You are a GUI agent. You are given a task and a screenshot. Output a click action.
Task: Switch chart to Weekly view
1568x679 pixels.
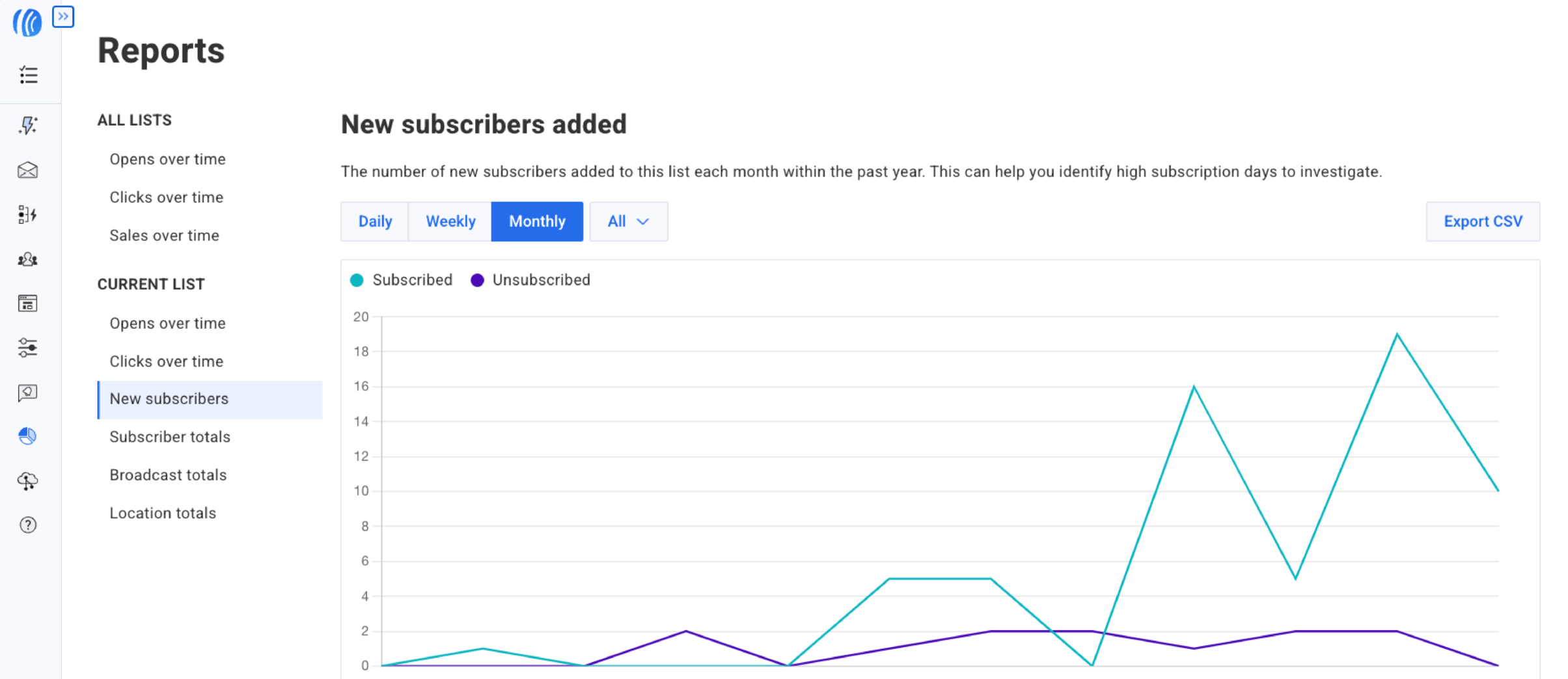coord(450,221)
